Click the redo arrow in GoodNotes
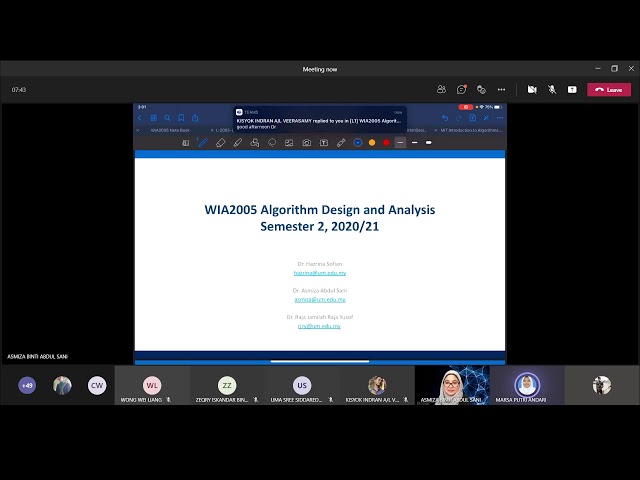Viewport: 640px width, 480px height. [x=459, y=118]
